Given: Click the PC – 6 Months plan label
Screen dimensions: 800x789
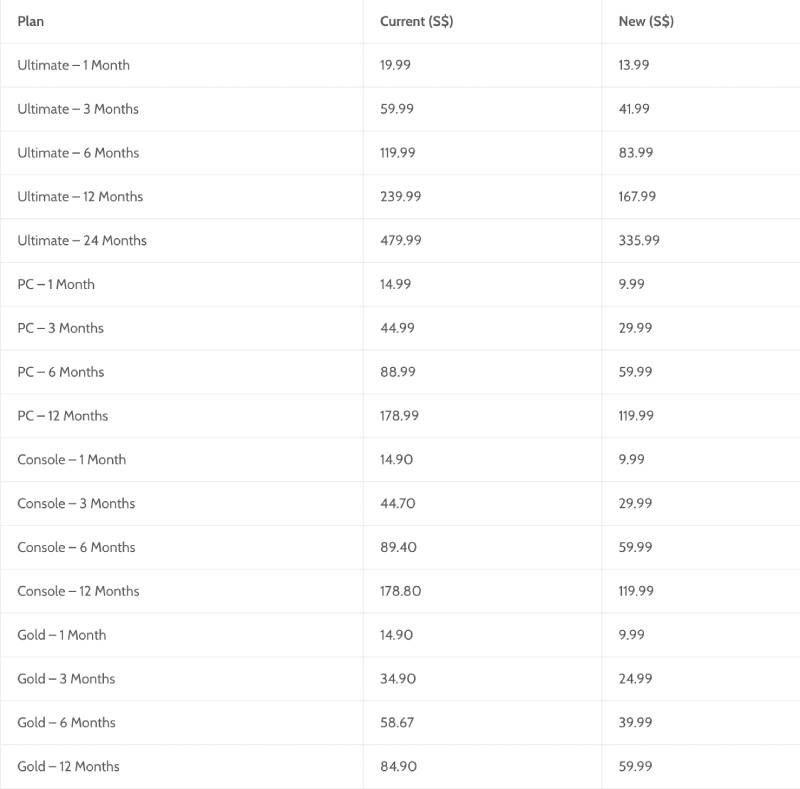Looking at the screenshot, I should tap(61, 372).
